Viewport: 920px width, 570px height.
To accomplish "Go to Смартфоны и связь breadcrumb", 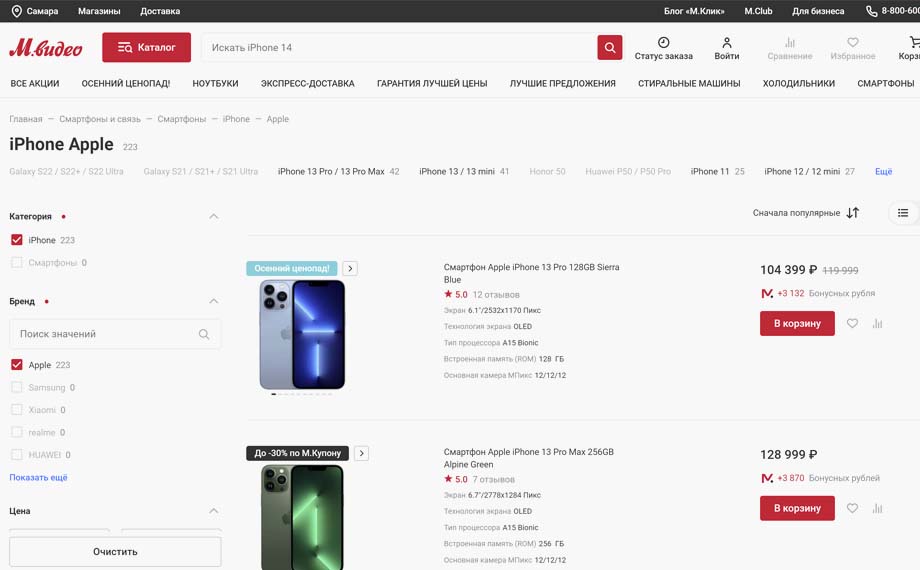I will (x=100, y=119).
